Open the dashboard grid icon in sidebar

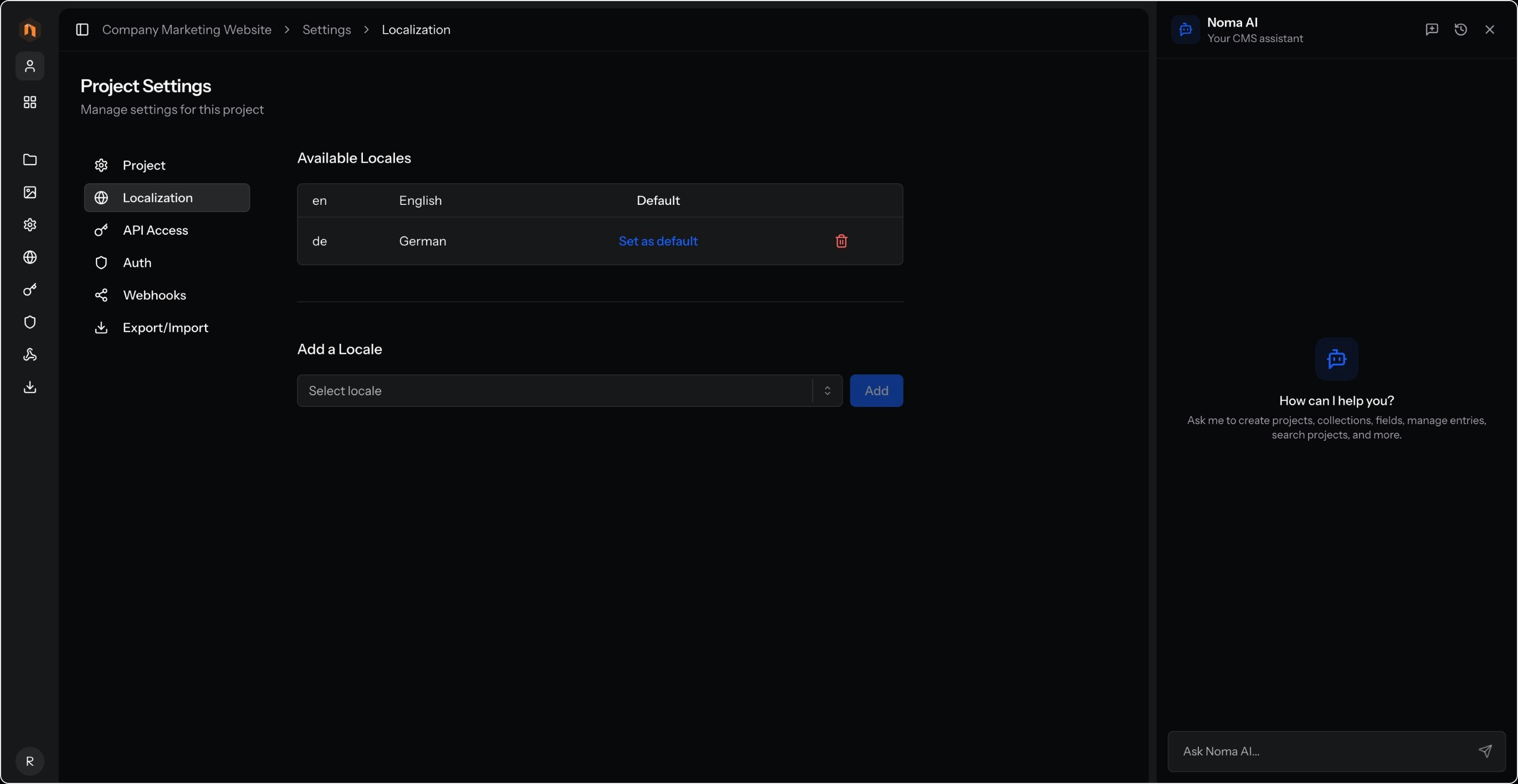[x=30, y=102]
